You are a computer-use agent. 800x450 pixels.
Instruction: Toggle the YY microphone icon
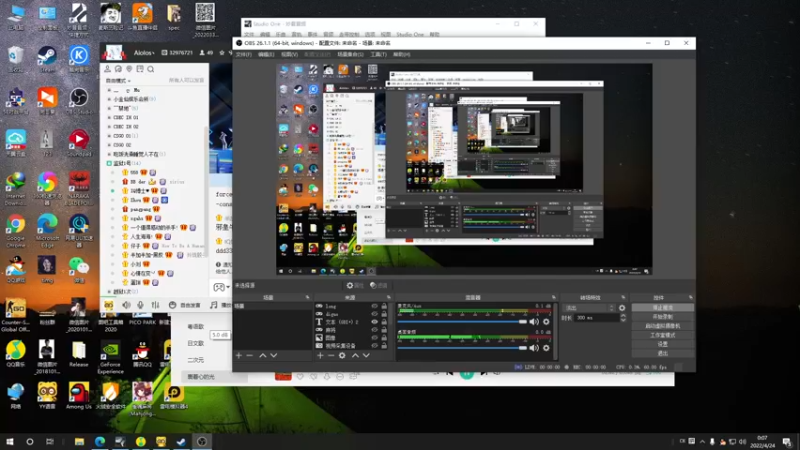click(140, 305)
